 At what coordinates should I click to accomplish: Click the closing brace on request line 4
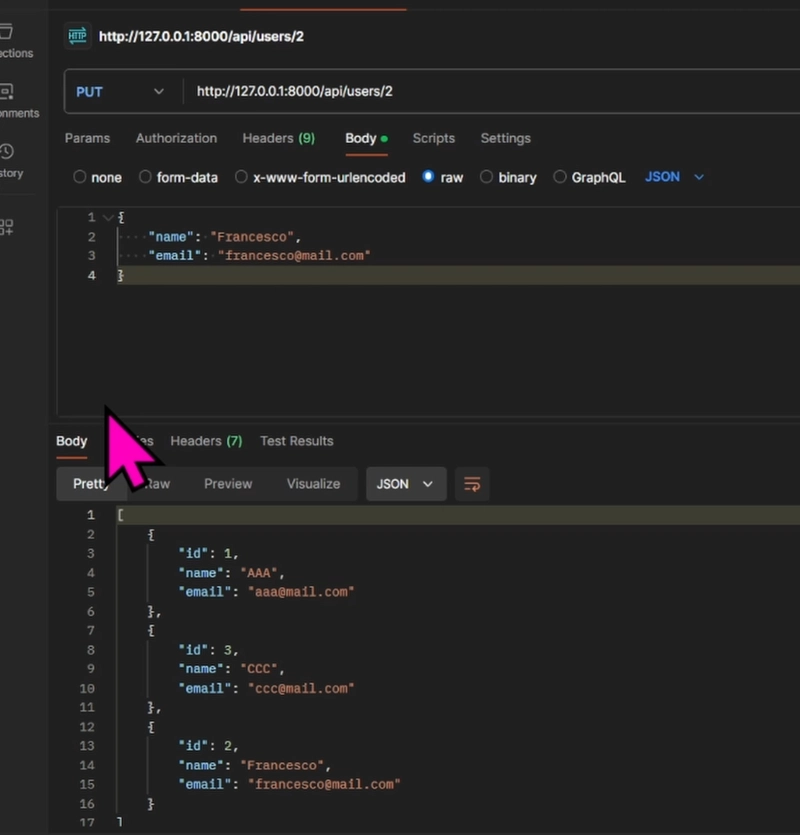(x=121, y=275)
